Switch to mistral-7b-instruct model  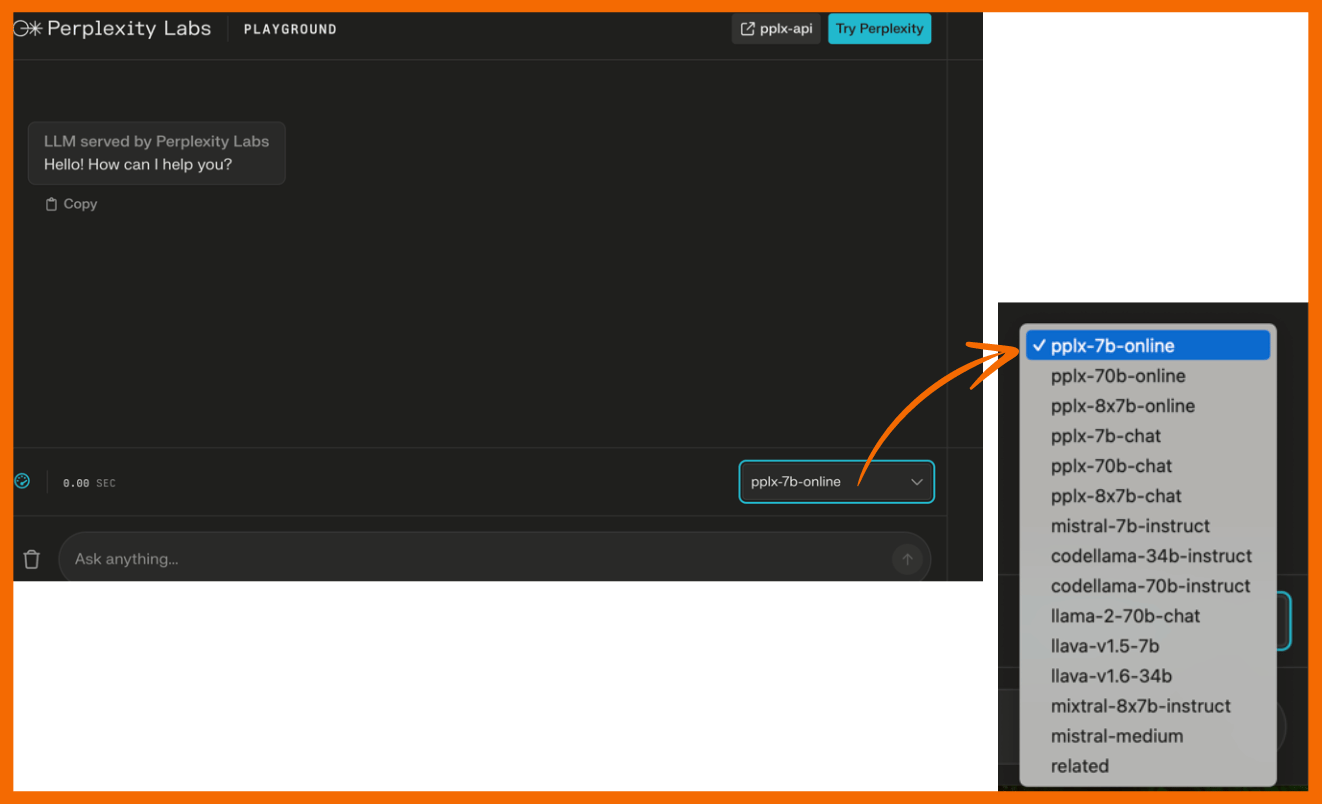[x=1130, y=526]
